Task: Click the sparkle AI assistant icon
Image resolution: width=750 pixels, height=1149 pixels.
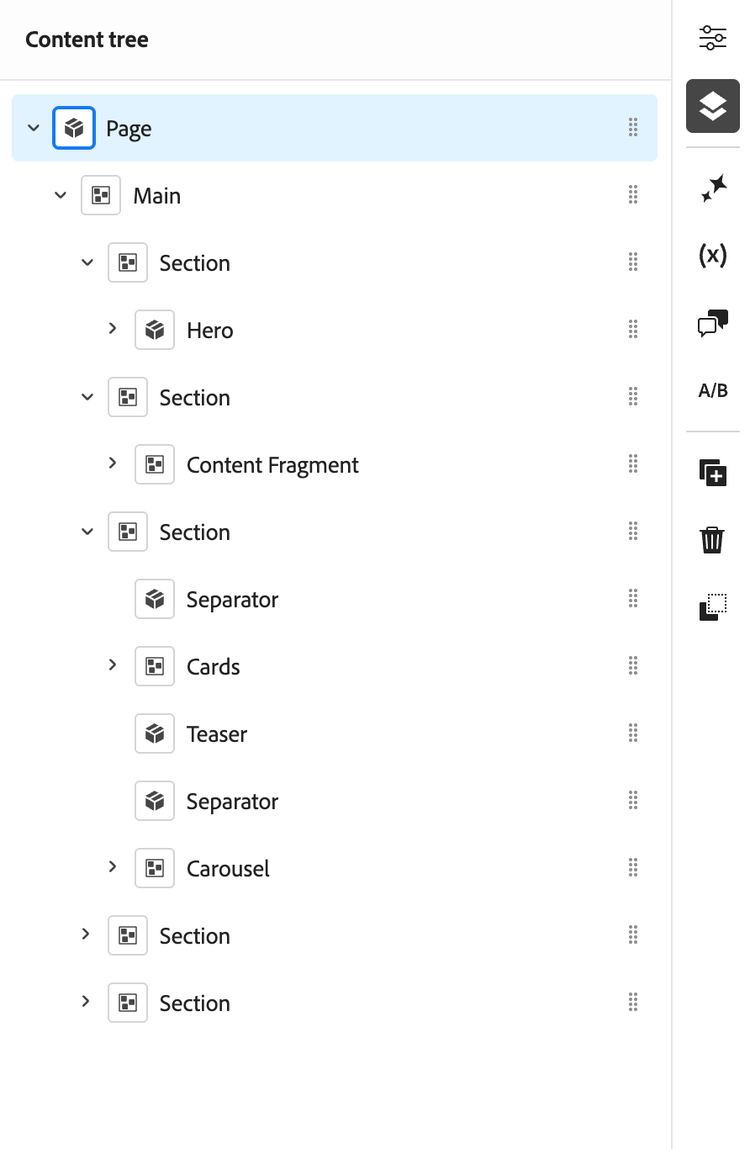Action: pyautogui.click(x=712, y=188)
